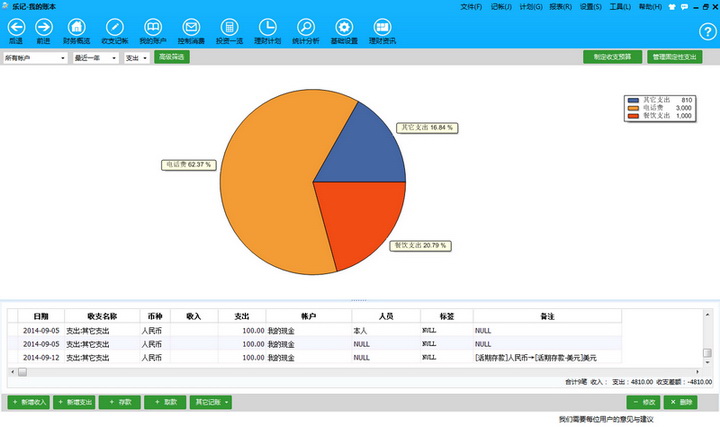Screen dimensions: 720x427
Task: Click the 乐记 app logo in the title bar
Action: click(6, 6)
